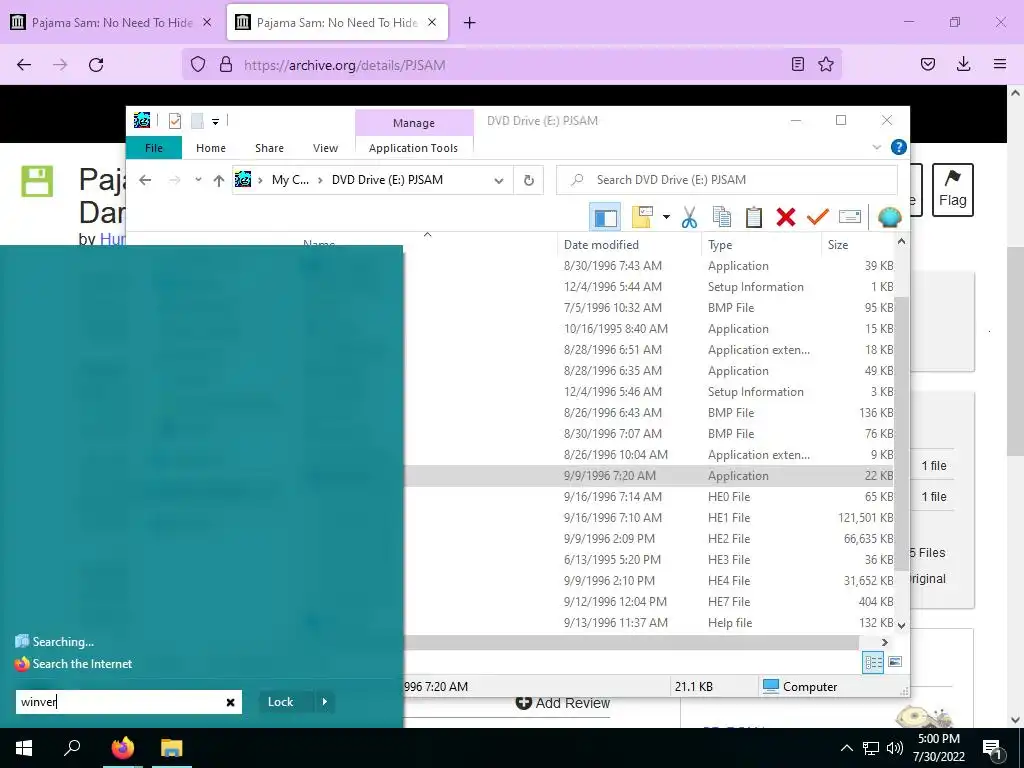Select the 95 KB BMP File row

click(x=649, y=308)
